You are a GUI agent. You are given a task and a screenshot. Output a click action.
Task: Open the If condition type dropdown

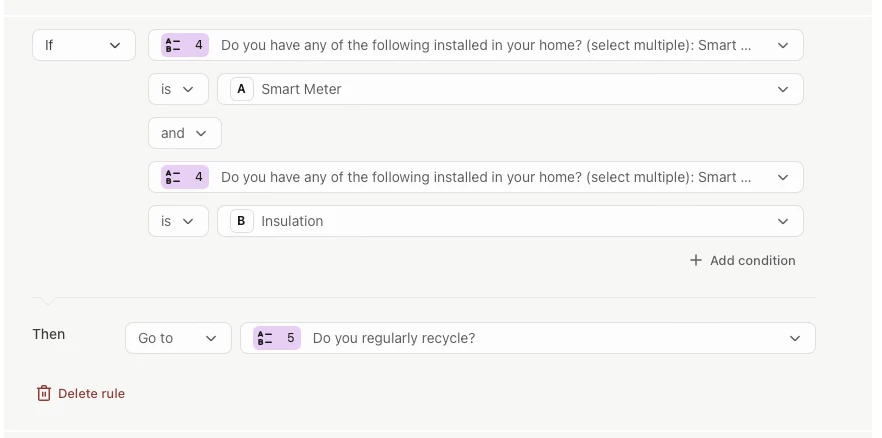(x=83, y=45)
